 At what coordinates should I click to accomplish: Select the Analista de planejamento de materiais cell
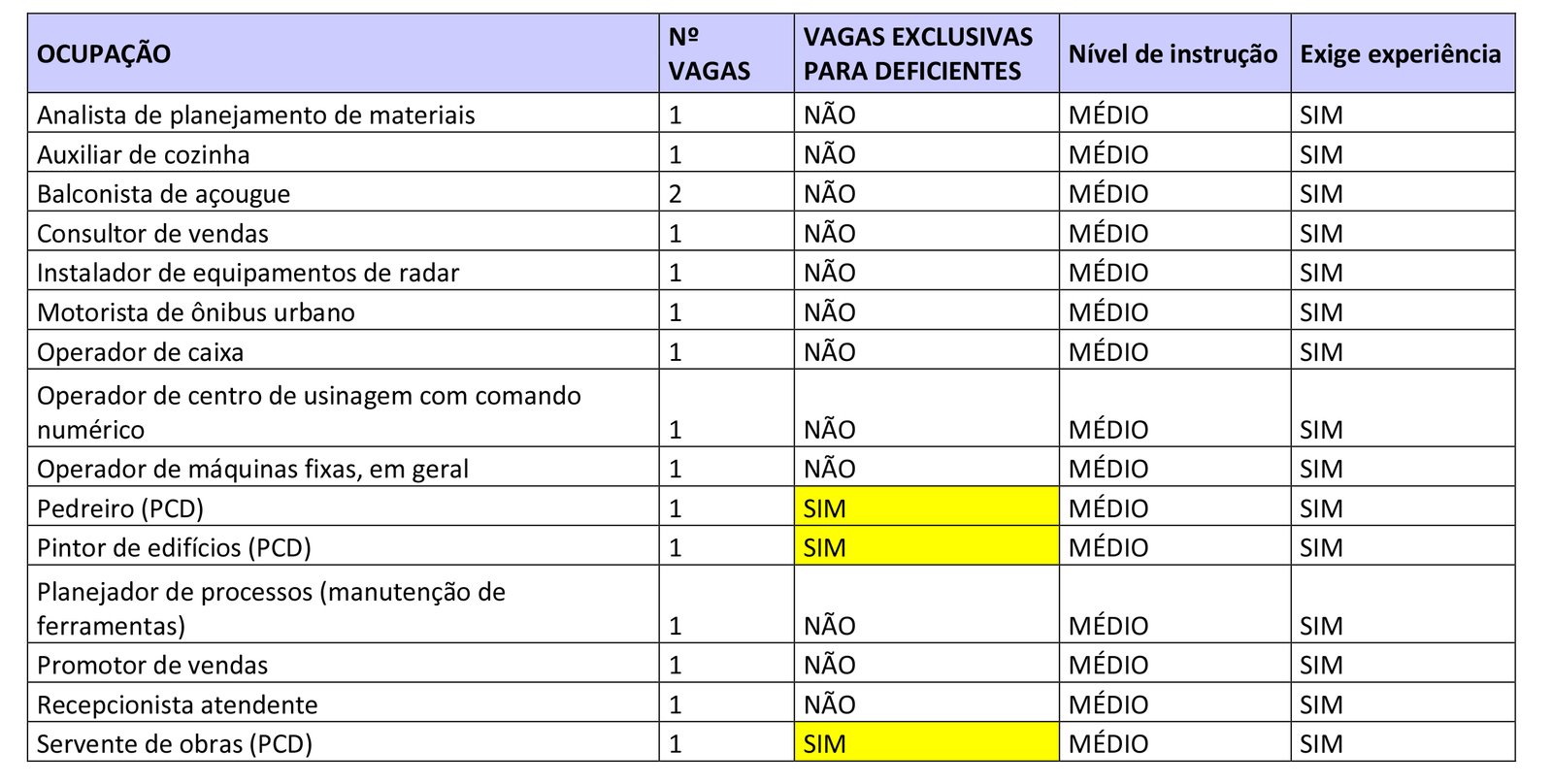click(256, 115)
